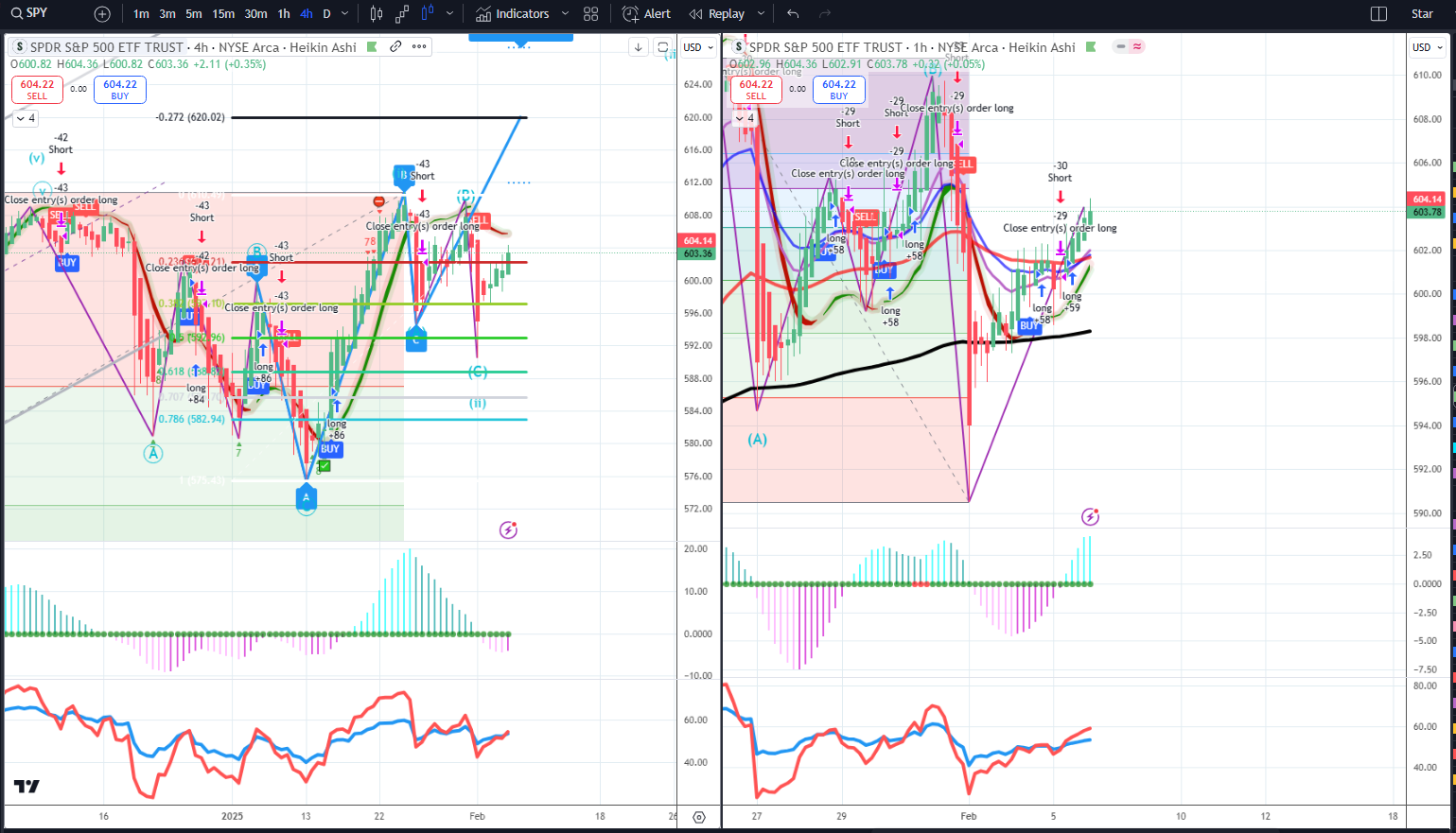Click the 604.22 BUY button on 1h chart
The image size is (1456, 833).
coord(839,90)
